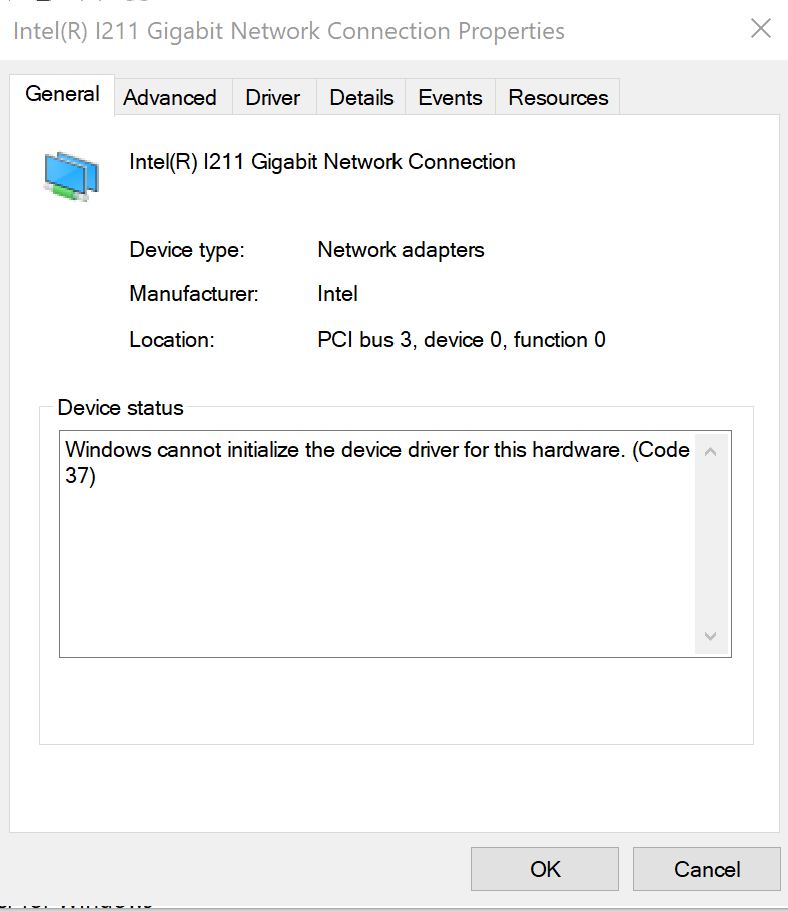788x912 pixels.
Task: Open the Advanced tab
Action: (x=170, y=97)
